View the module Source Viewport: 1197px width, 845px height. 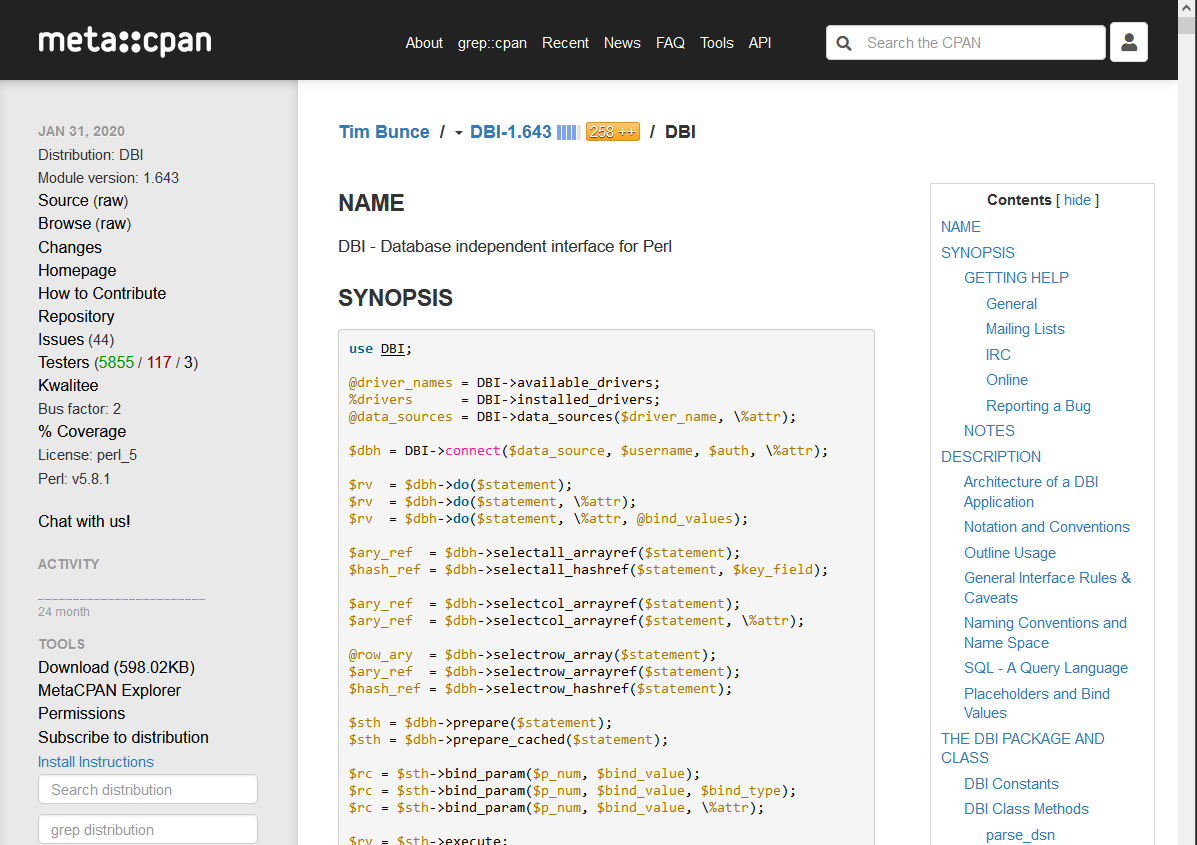(63, 201)
